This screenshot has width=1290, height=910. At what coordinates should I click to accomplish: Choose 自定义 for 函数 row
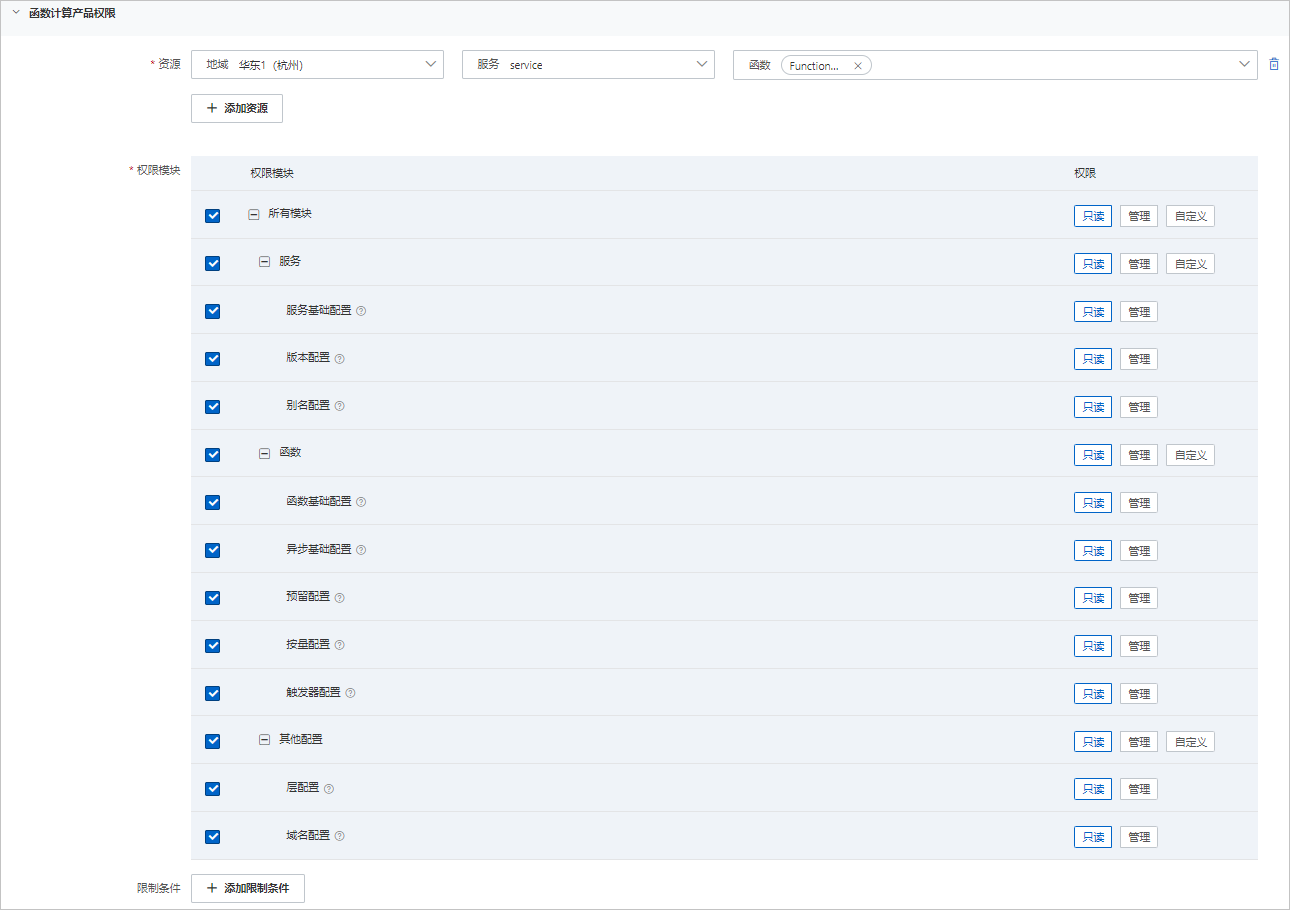pos(1190,455)
